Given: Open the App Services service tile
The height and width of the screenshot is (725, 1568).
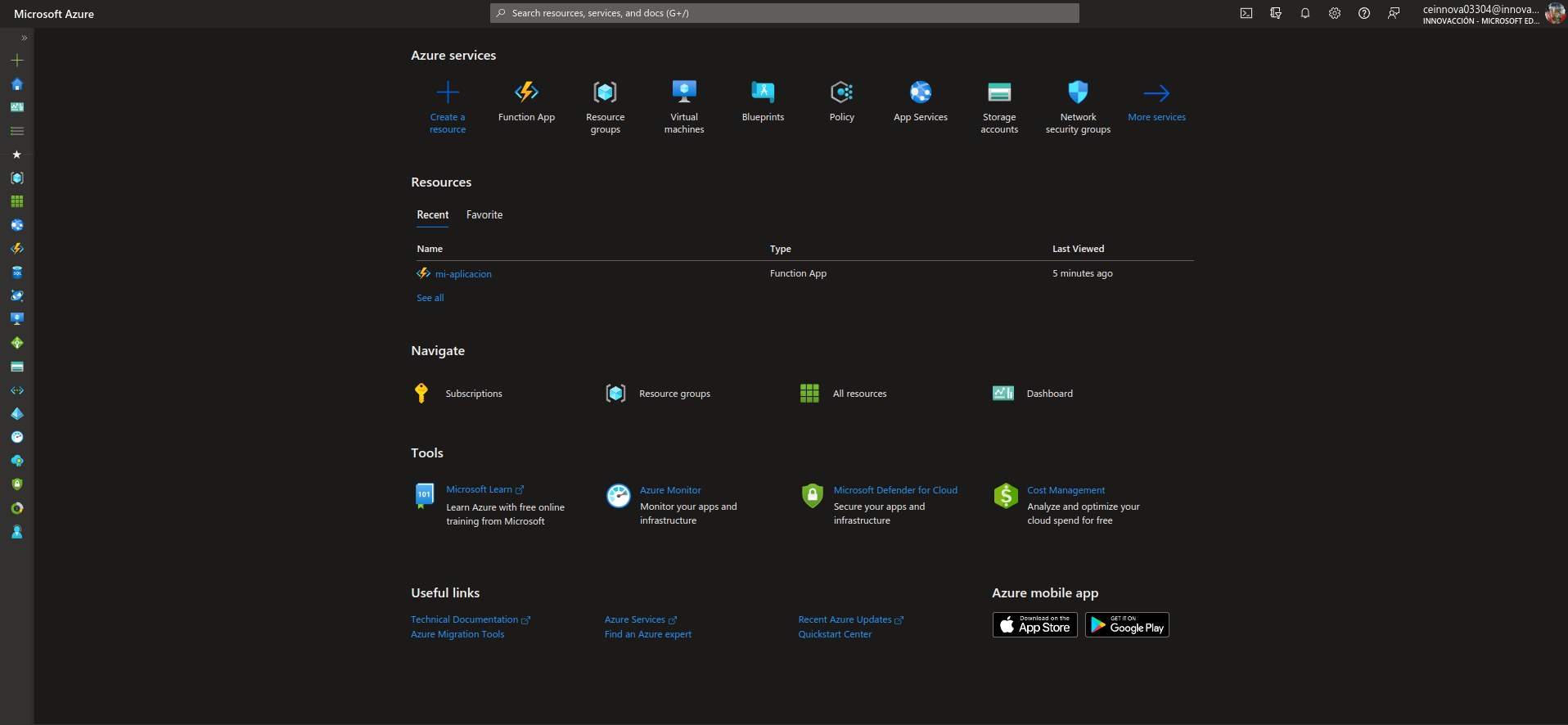Looking at the screenshot, I should pyautogui.click(x=921, y=102).
